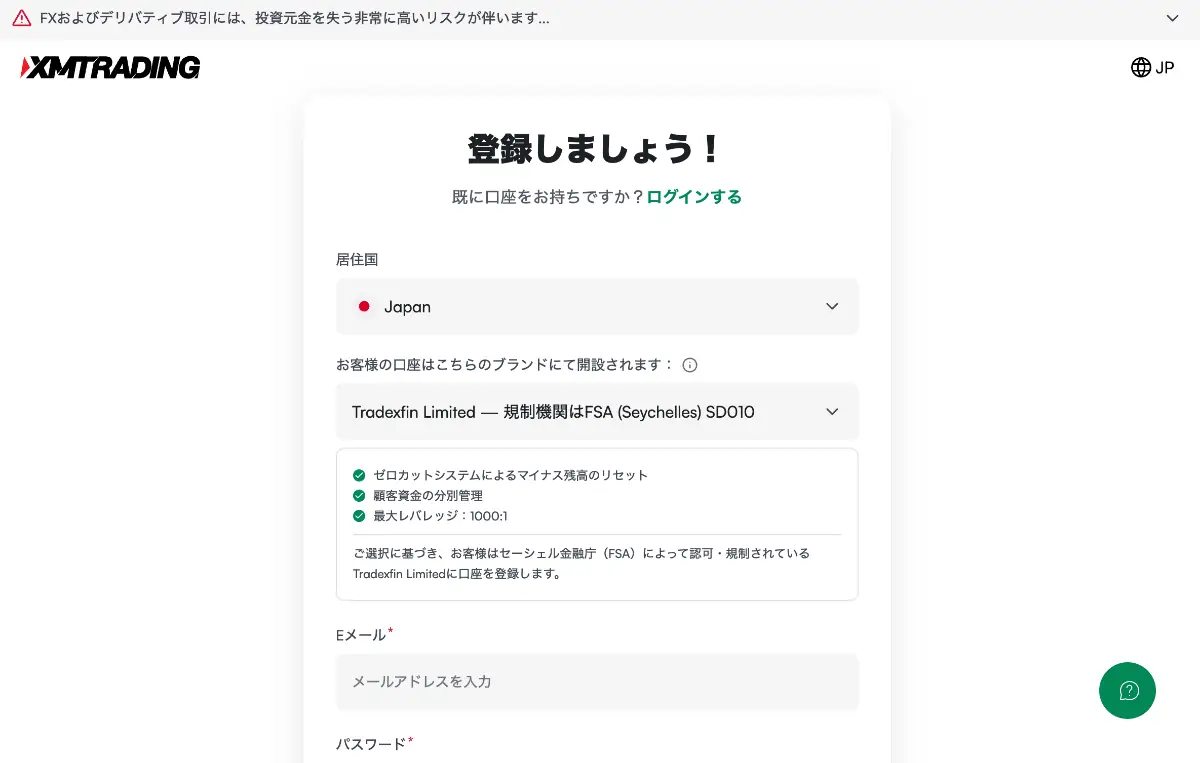Screen dimensions: 1200x763
Task: Click the checkmark beside 顧客資金の分別管理
Action: [359, 495]
